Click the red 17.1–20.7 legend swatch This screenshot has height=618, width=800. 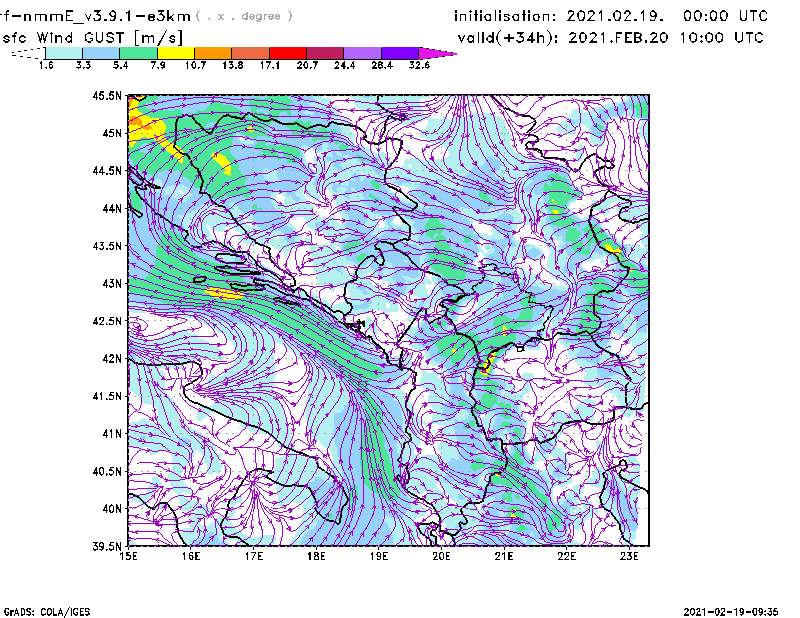click(x=288, y=53)
